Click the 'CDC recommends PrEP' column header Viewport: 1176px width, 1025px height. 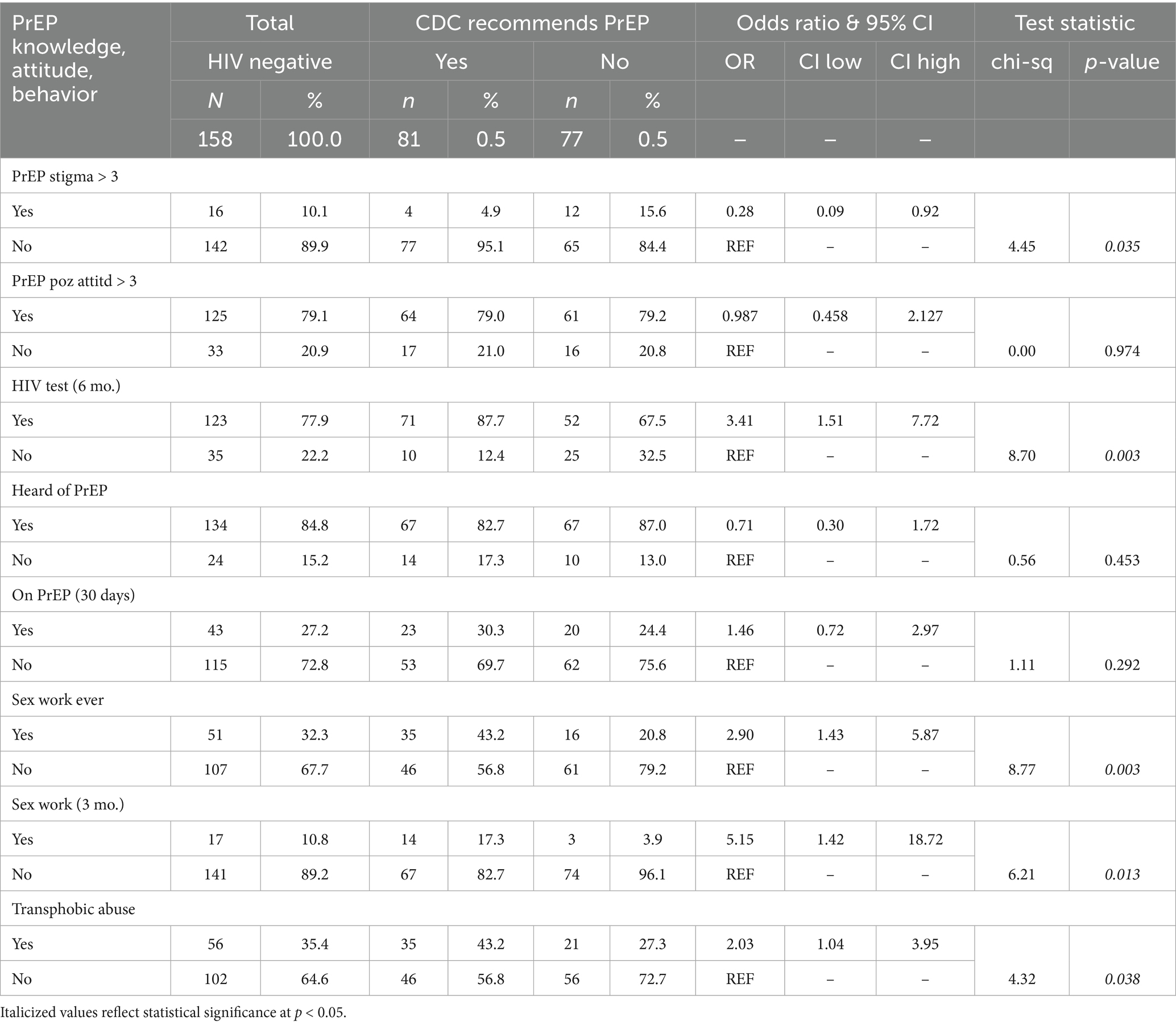[532, 23]
